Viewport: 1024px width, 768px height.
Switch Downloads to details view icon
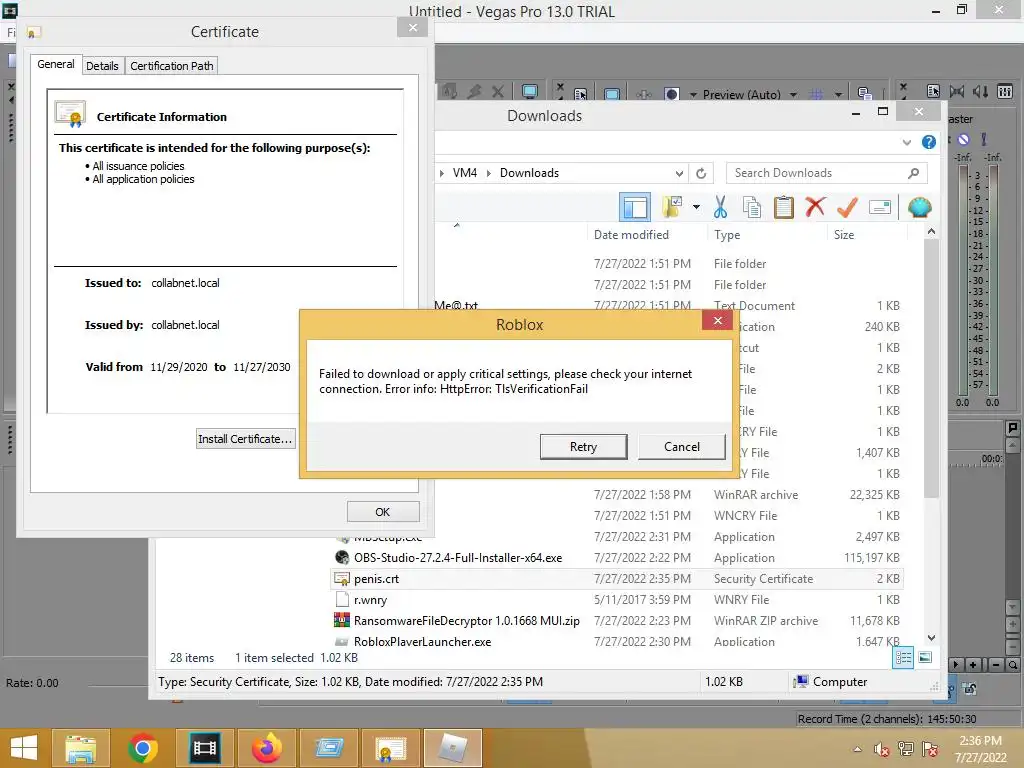click(903, 658)
